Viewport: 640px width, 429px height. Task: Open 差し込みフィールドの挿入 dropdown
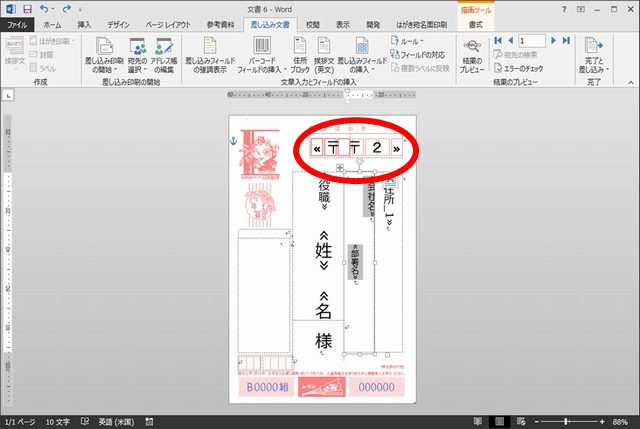(x=362, y=55)
